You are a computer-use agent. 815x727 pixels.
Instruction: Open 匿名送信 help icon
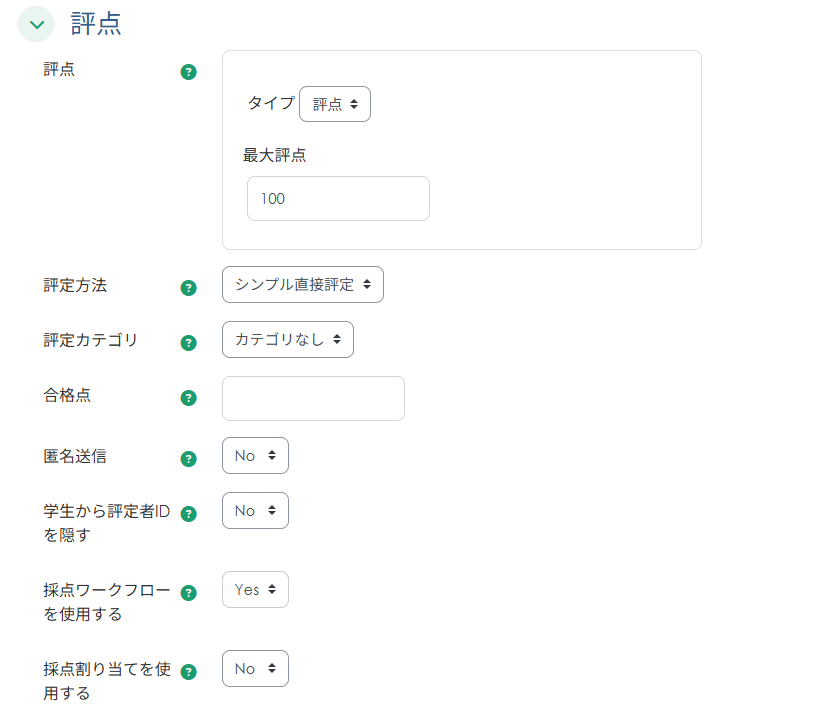[188, 459]
